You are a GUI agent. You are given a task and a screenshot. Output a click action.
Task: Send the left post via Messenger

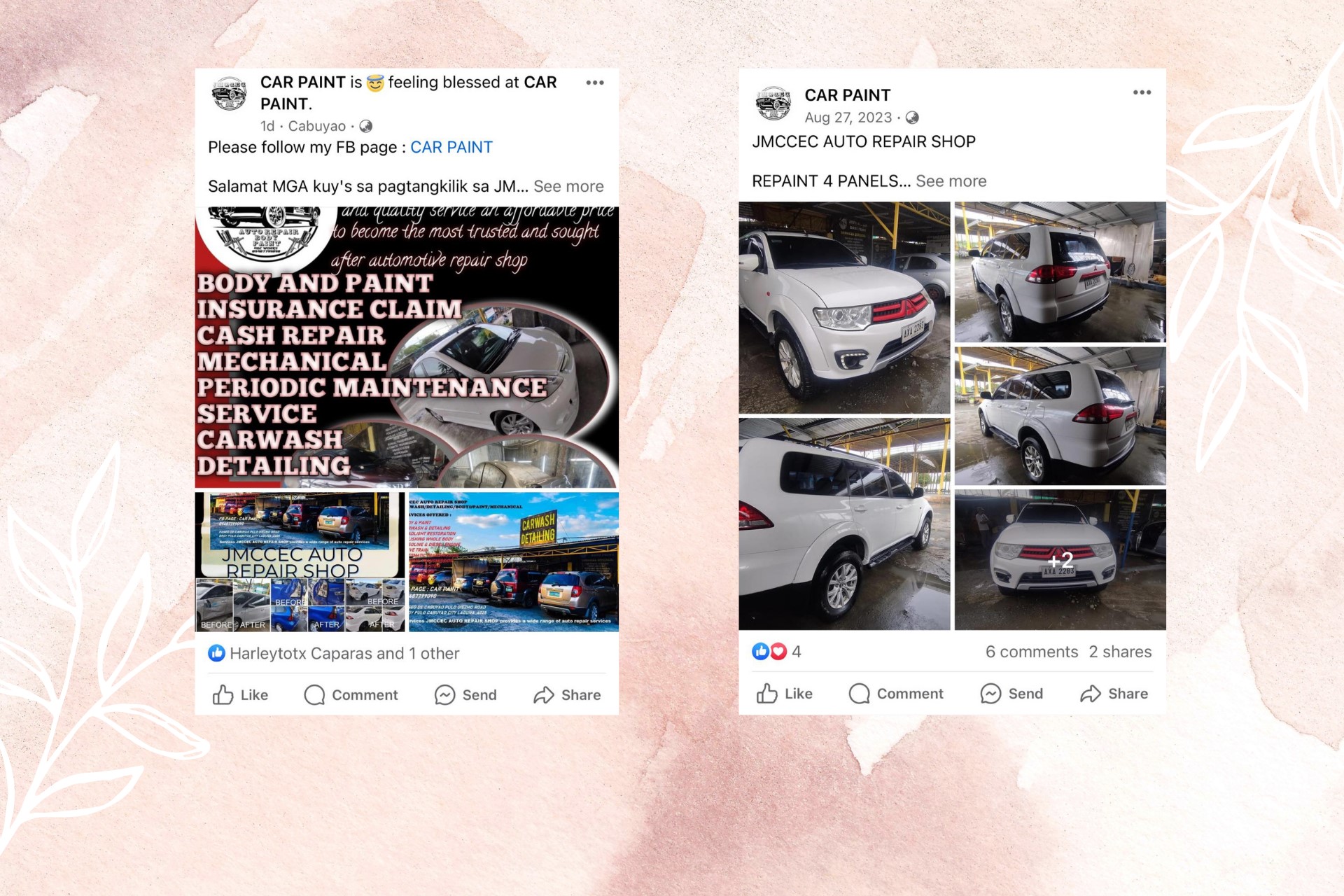point(465,694)
